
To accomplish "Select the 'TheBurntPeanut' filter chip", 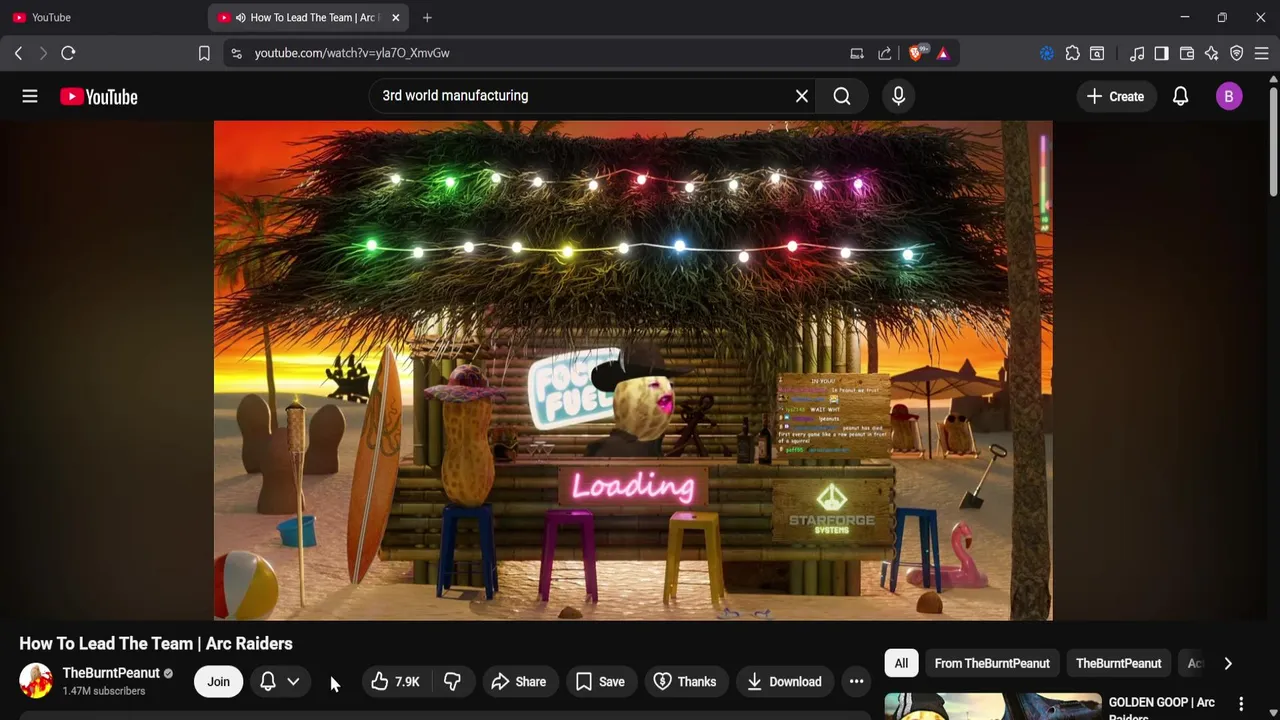I will (1118, 663).
